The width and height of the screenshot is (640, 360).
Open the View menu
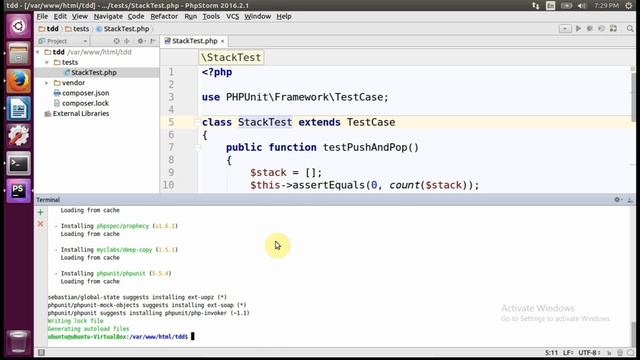point(80,16)
